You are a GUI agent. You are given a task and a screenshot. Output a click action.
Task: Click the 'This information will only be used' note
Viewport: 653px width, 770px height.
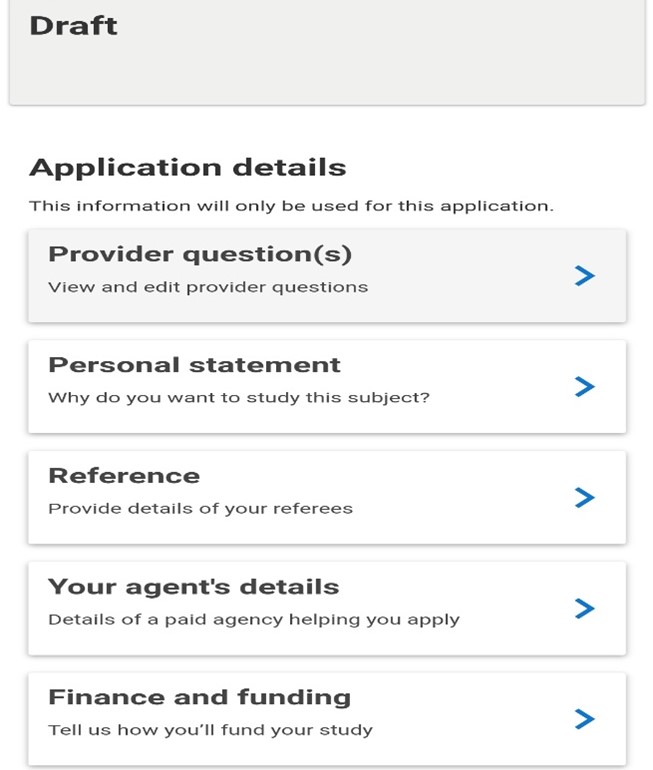pos(291,206)
